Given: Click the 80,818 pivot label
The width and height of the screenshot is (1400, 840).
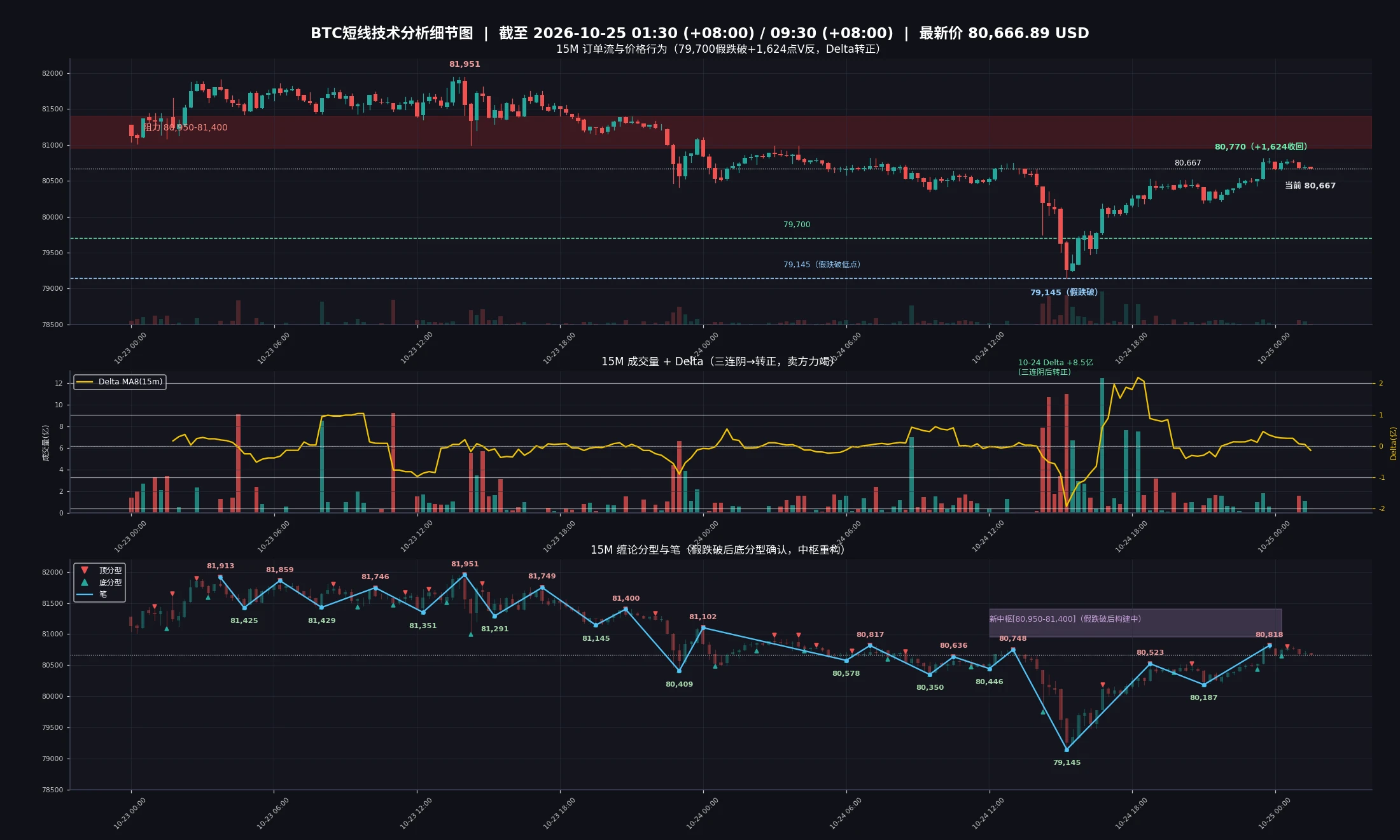Looking at the screenshot, I should [1270, 634].
